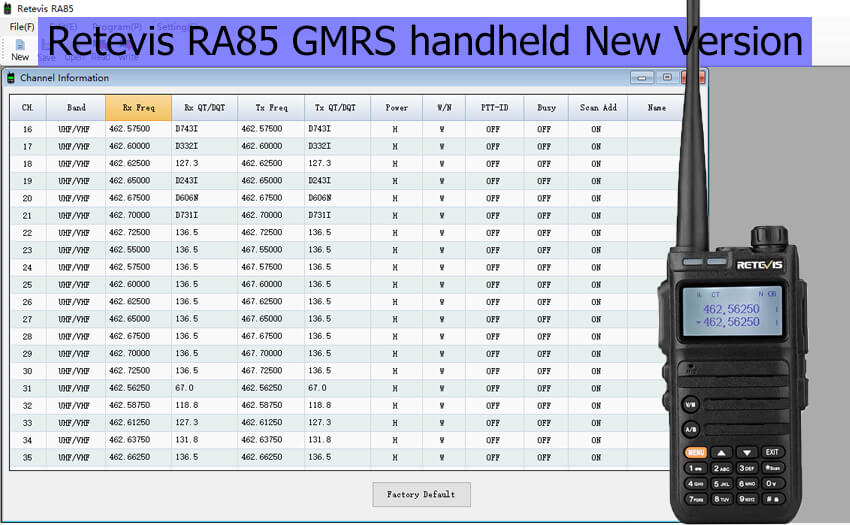Viewport: 850px width, 525px height.
Task: Click the PTT-ID column header
Action: tap(494, 108)
